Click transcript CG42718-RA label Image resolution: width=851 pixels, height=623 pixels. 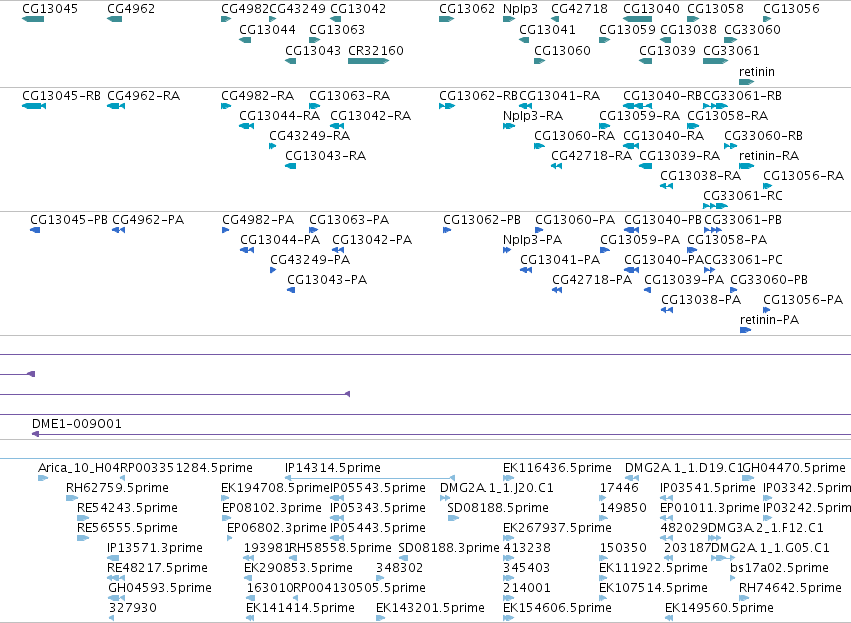pos(591,156)
